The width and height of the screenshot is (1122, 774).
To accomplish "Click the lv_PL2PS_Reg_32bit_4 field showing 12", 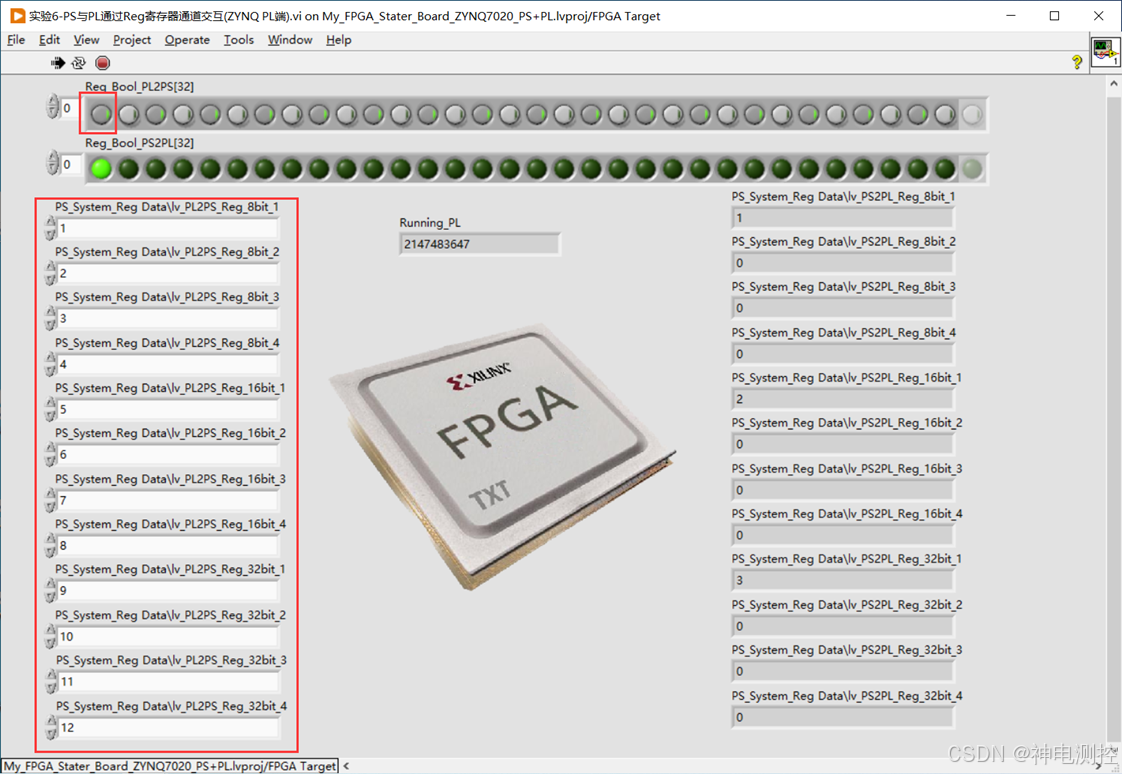I will tap(168, 727).
